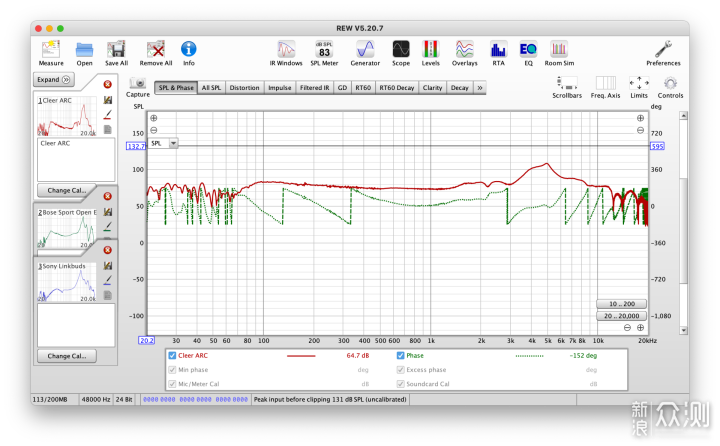Image resolution: width=720 pixels, height=446 pixels.
Task: Open the Measure tool
Action: tap(51, 53)
